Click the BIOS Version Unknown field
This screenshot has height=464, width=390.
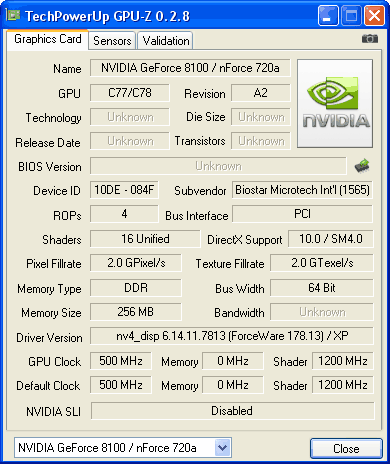point(218,166)
